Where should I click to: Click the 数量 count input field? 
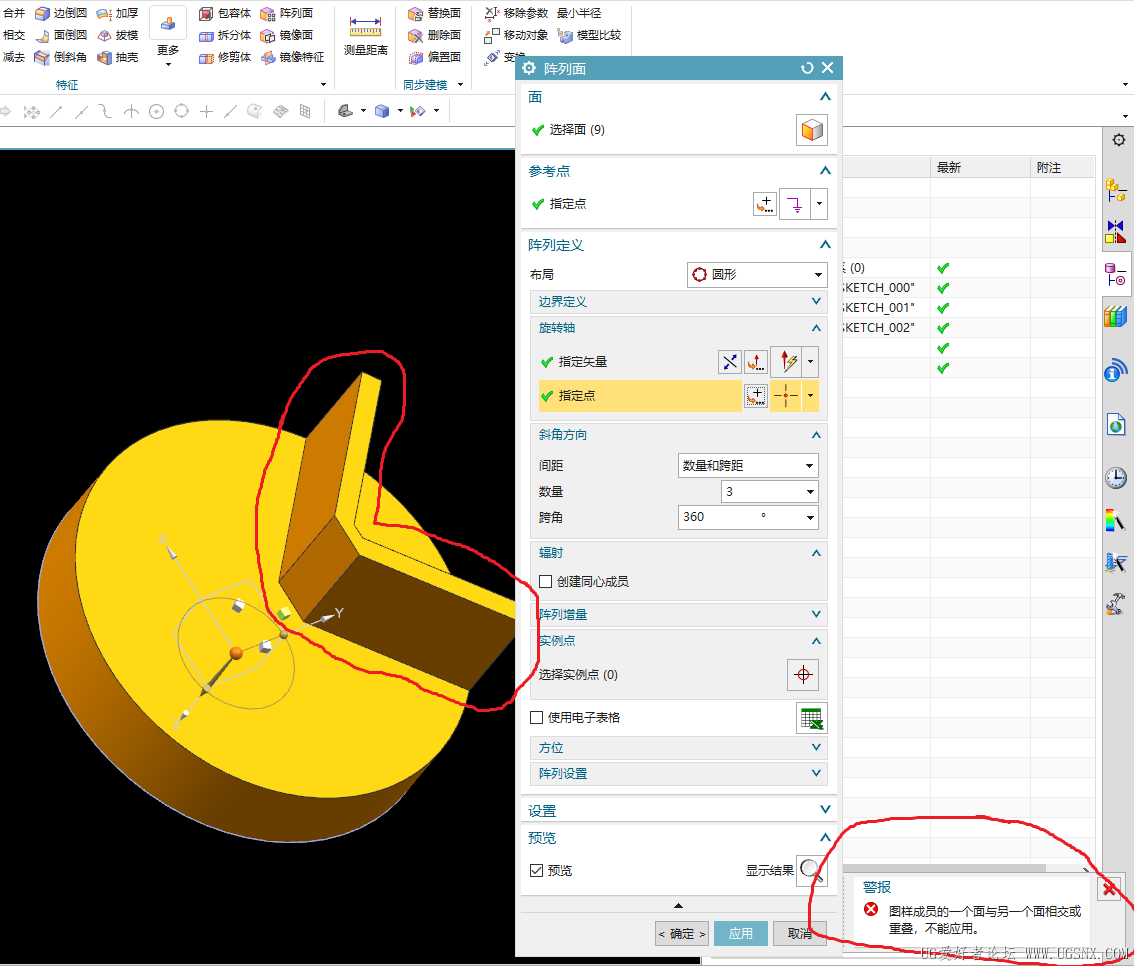(770, 492)
